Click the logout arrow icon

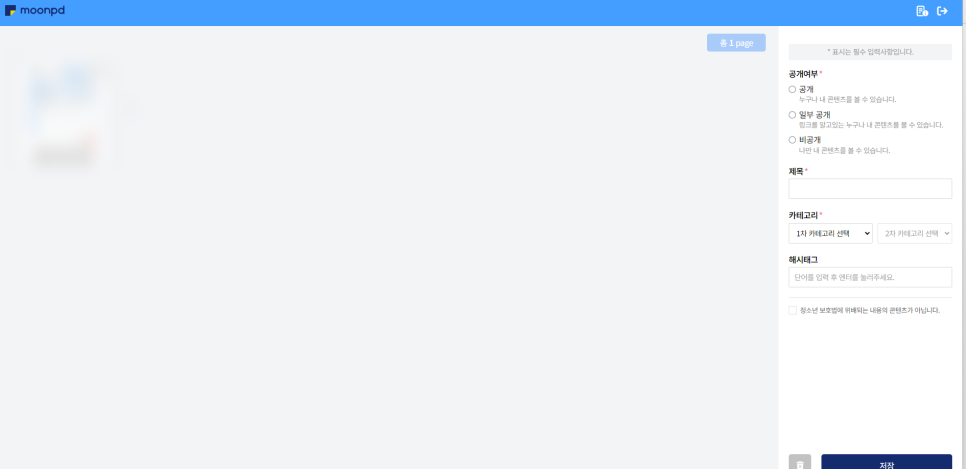pos(942,11)
